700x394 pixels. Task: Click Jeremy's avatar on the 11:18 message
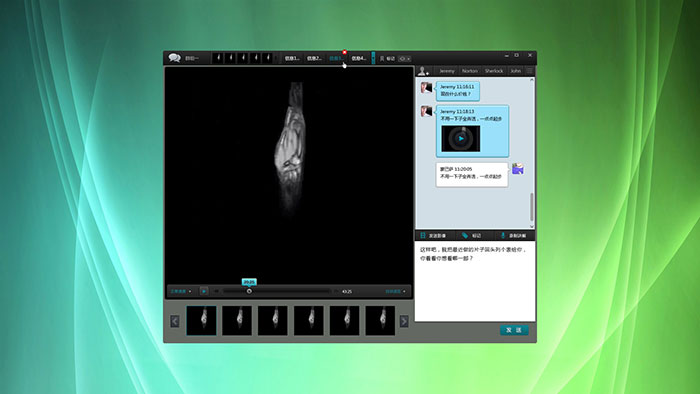tap(426, 111)
